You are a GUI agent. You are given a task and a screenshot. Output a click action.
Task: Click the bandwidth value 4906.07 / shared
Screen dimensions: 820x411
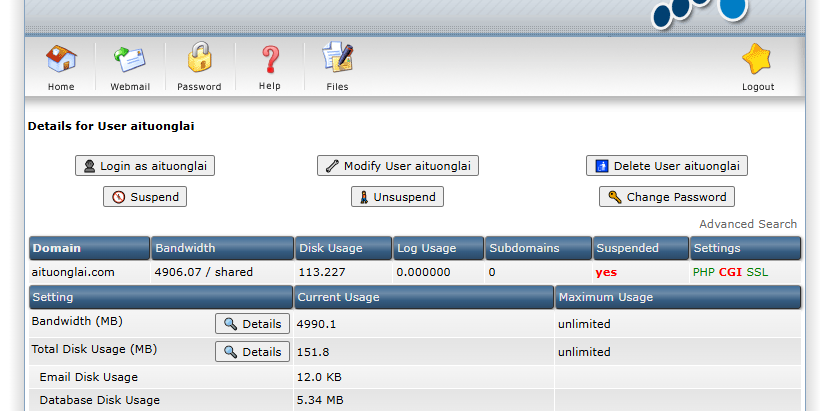203,272
